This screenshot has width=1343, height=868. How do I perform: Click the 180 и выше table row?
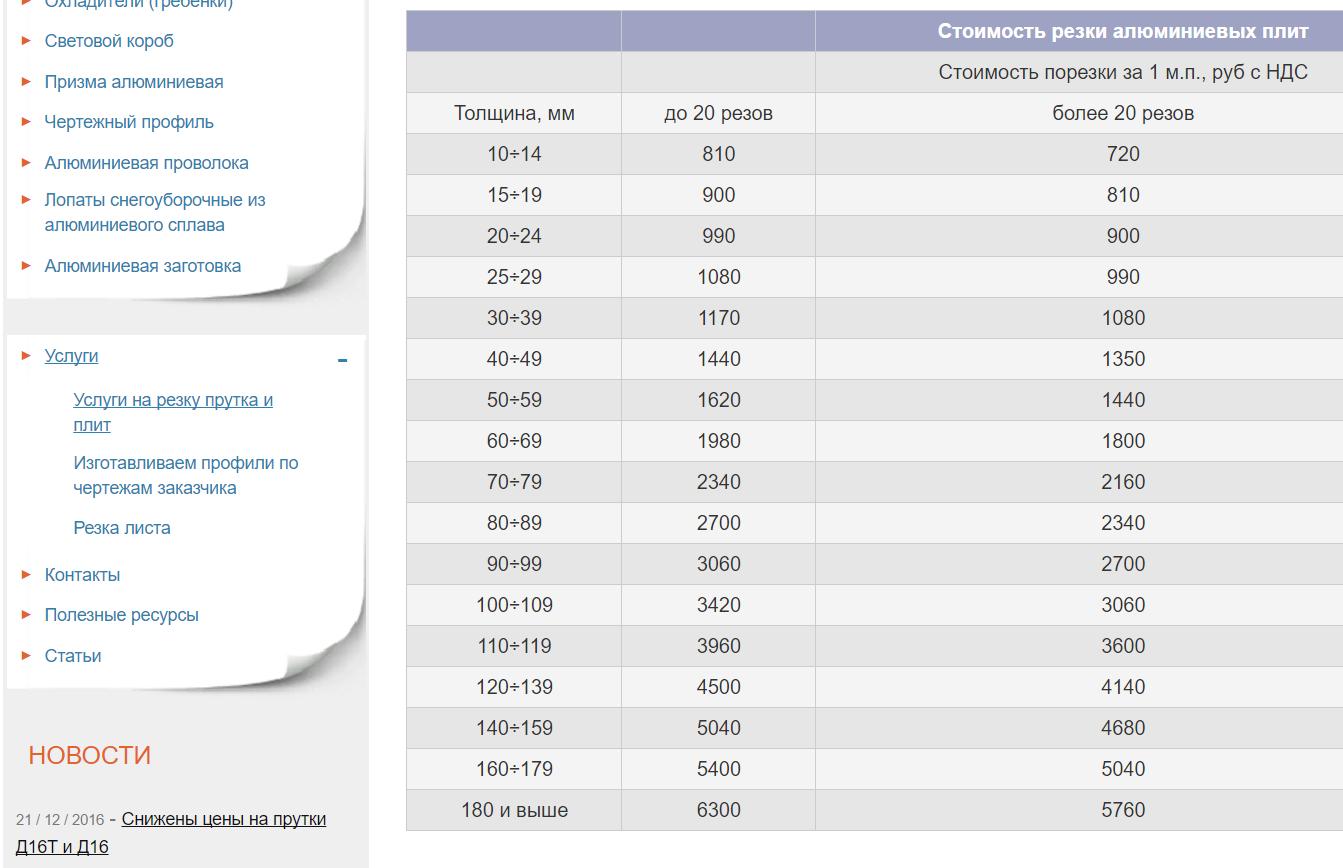tap(514, 810)
